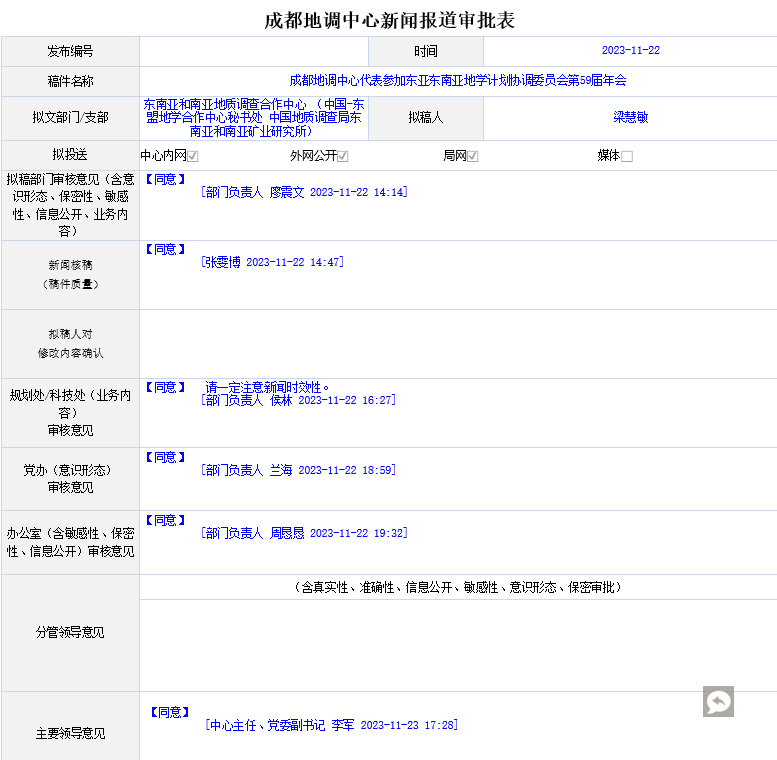Click the empty 发布编号 field
The image size is (777, 760).
(x=254, y=51)
